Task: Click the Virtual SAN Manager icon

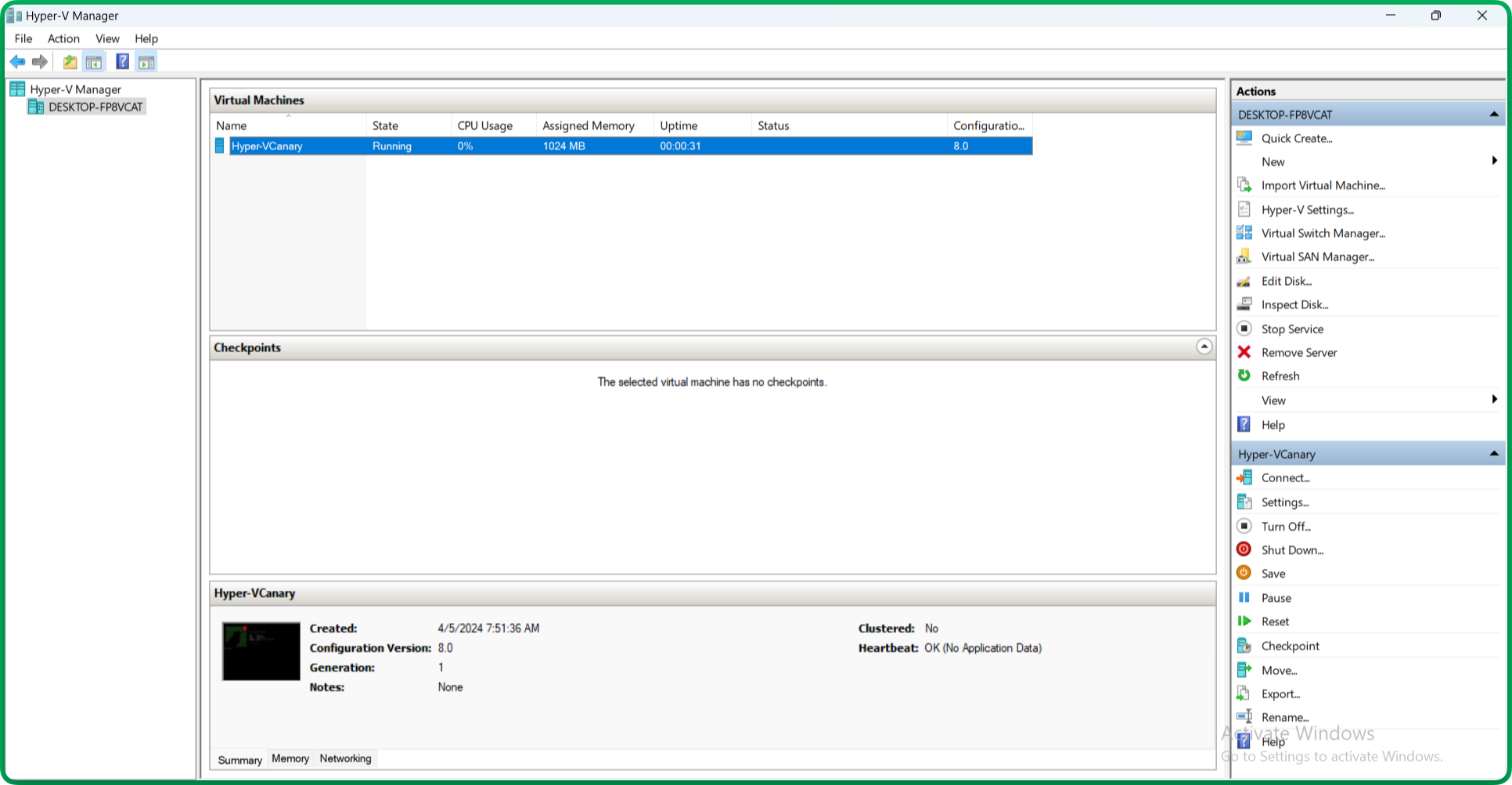Action: click(x=1244, y=256)
